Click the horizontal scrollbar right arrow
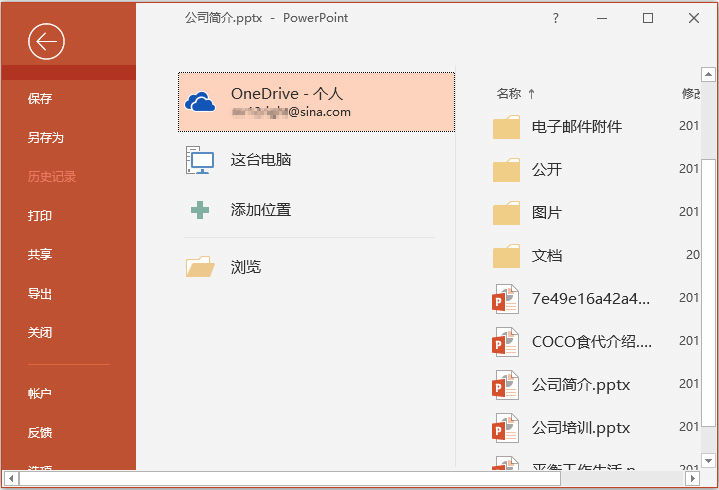This screenshot has width=719, height=490. [x=692, y=479]
